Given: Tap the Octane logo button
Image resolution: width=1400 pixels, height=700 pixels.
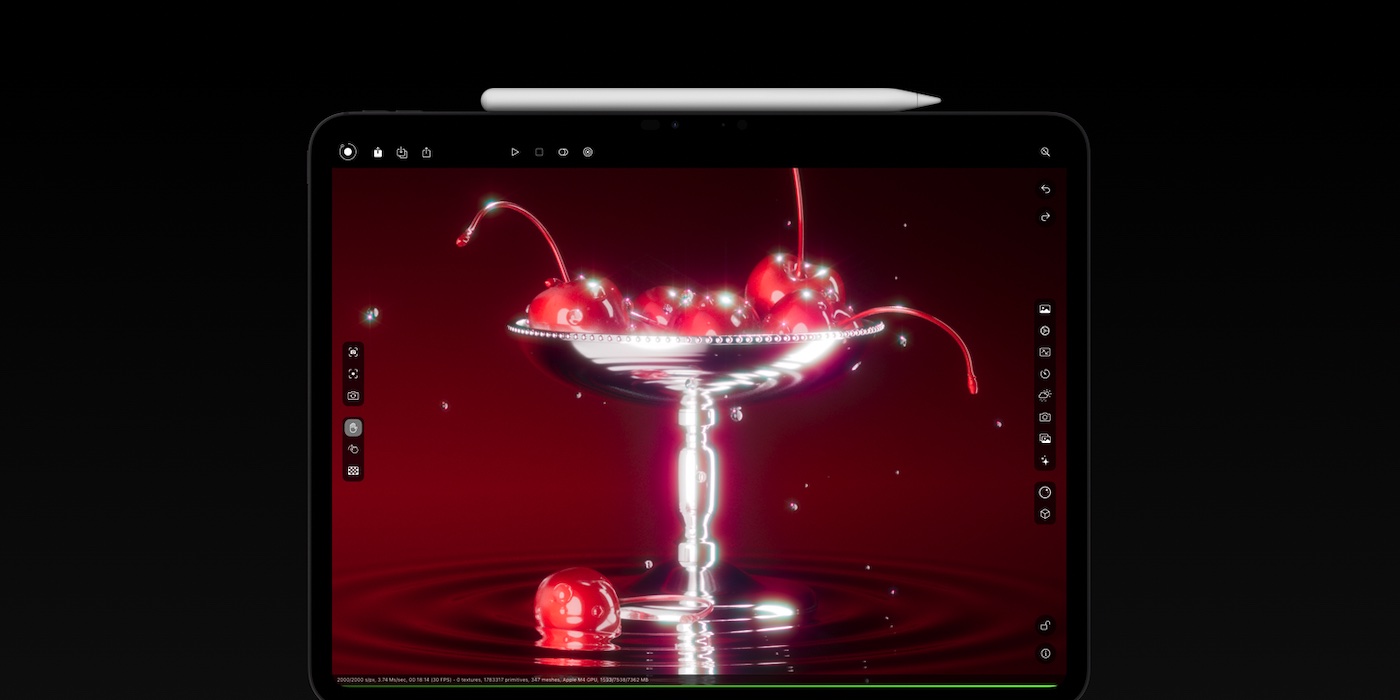Looking at the screenshot, I should click(347, 152).
